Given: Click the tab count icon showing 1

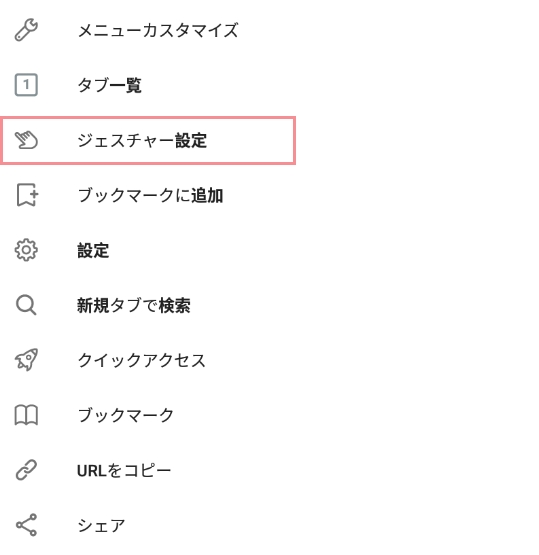Looking at the screenshot, I should click(26, 85).
